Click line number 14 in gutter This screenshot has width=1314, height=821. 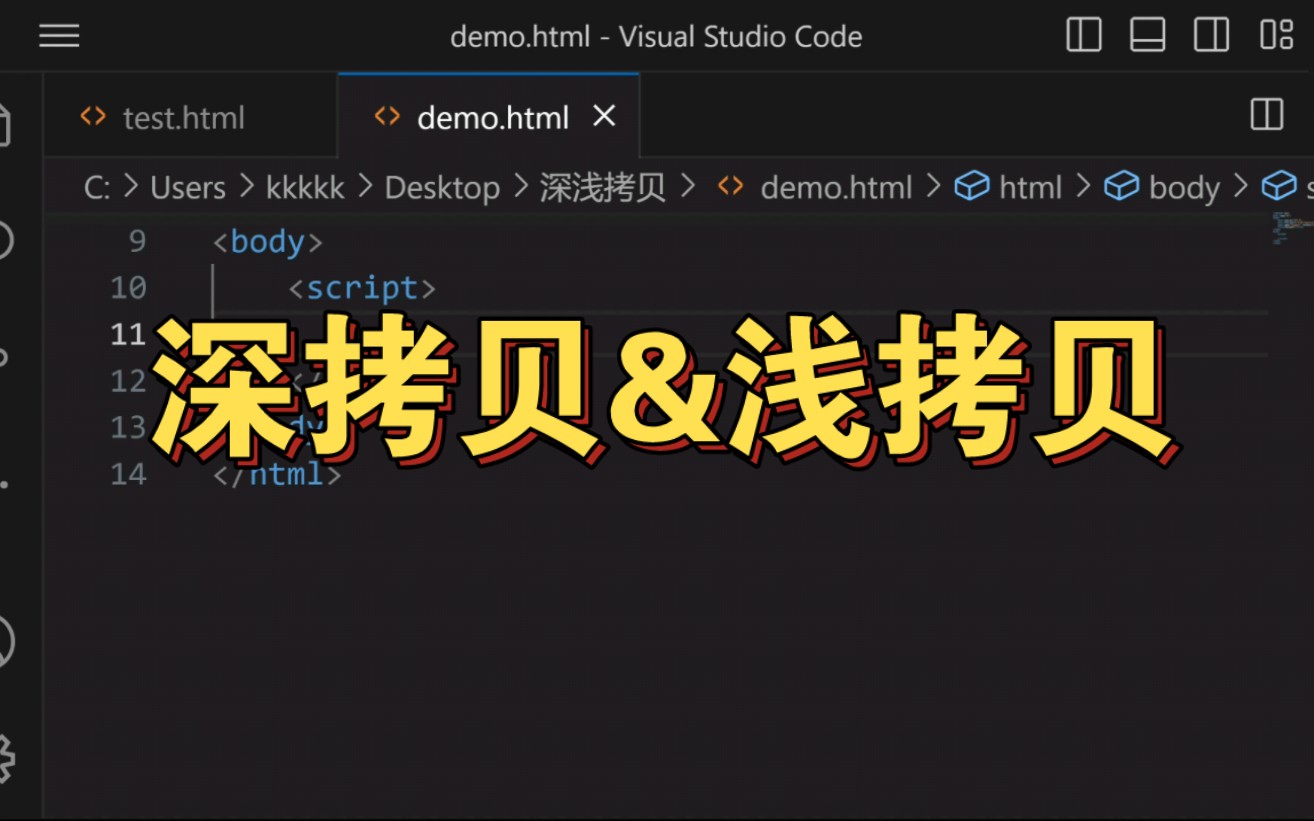pyautogui.click(x=128, y=474)
